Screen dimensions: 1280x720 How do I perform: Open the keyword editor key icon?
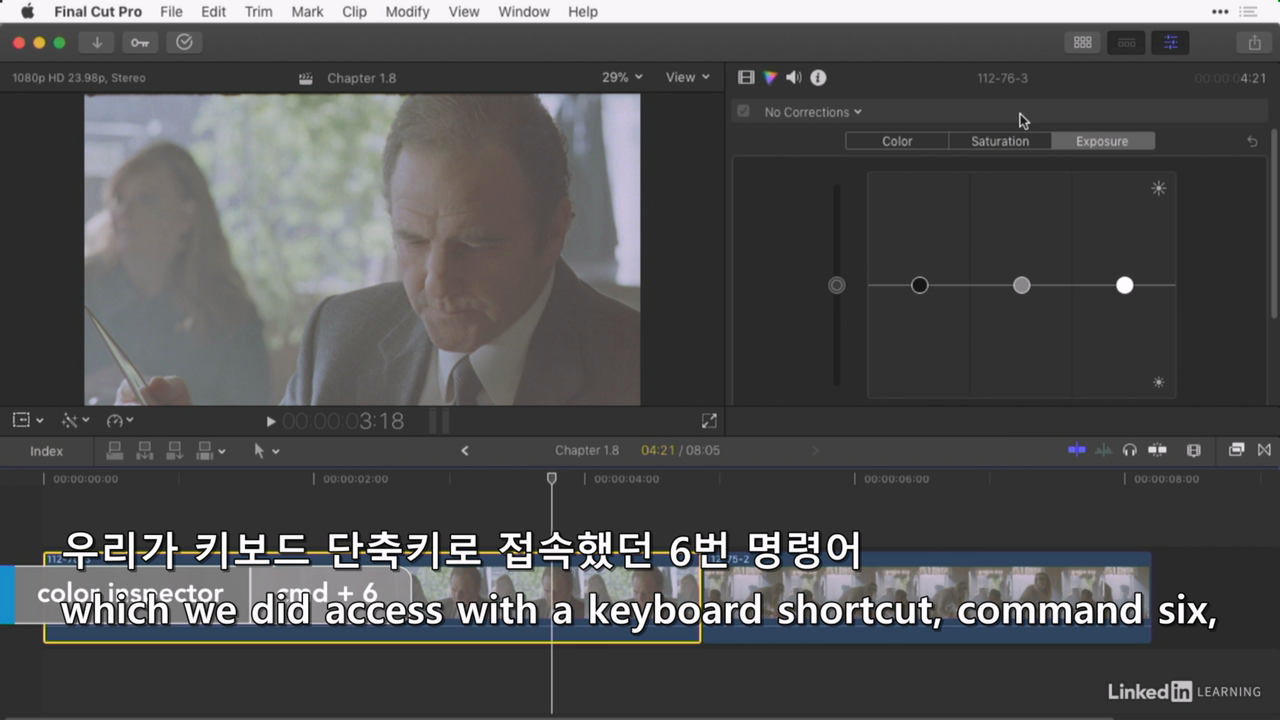(140, 42)
